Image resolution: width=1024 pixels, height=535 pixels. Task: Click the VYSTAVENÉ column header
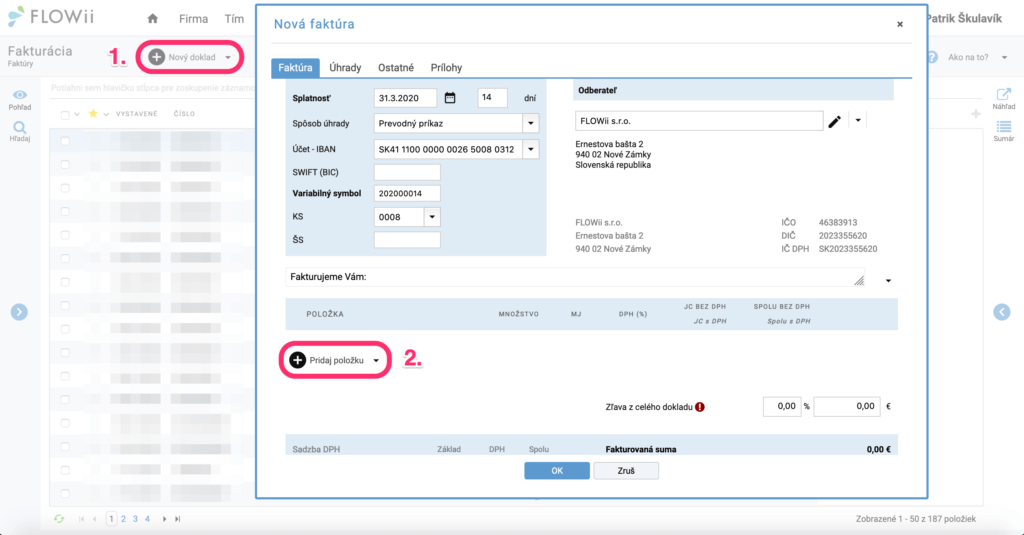pos(136,114)
